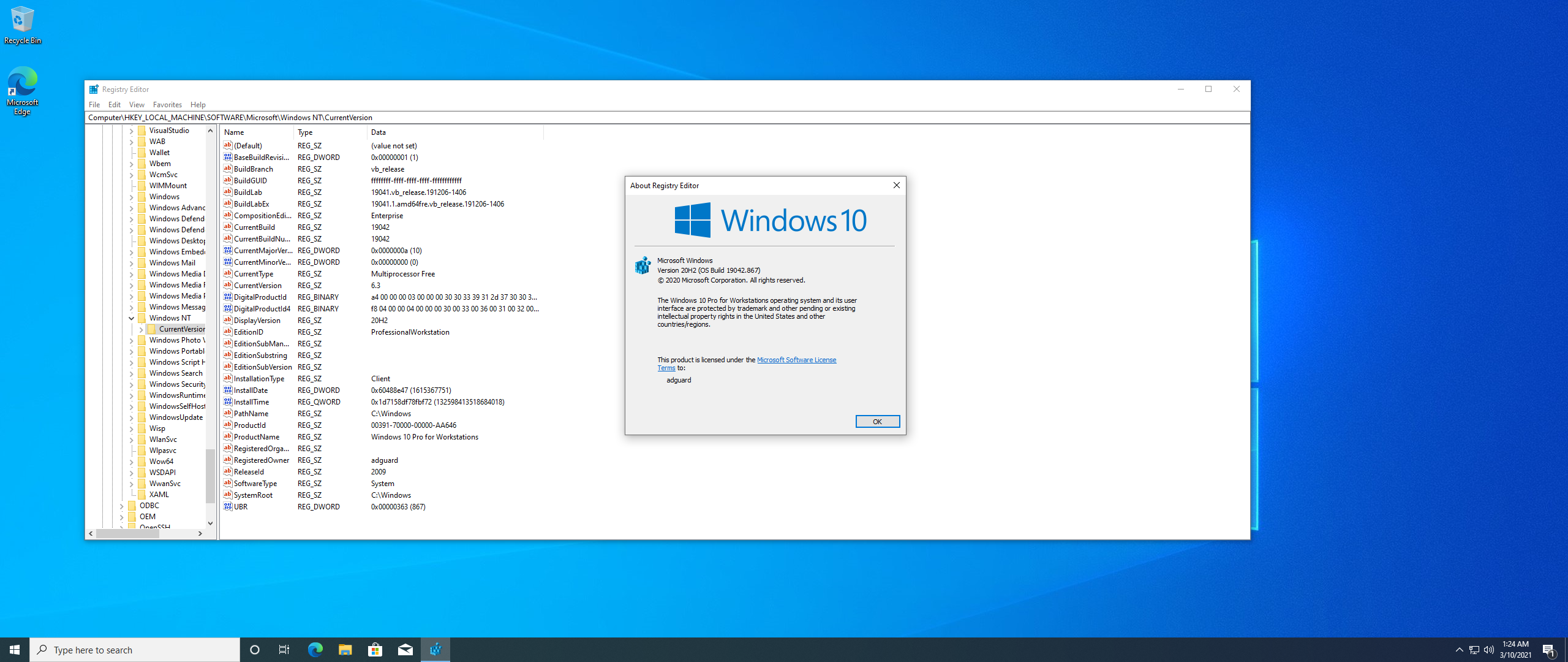Viewport: 1568px width, 662px height.
Task: Show hidden tray icons chevron
Action: 1459,650
